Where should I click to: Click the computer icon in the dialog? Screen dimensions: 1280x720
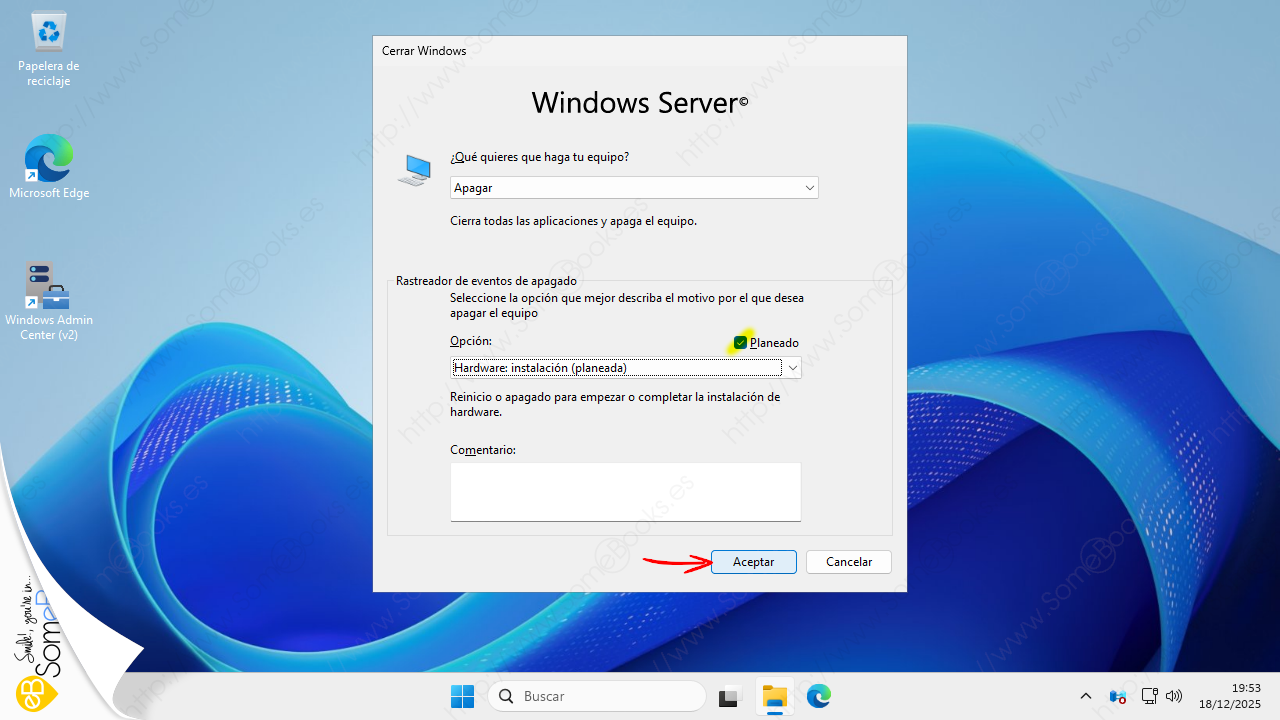[414, 171]
